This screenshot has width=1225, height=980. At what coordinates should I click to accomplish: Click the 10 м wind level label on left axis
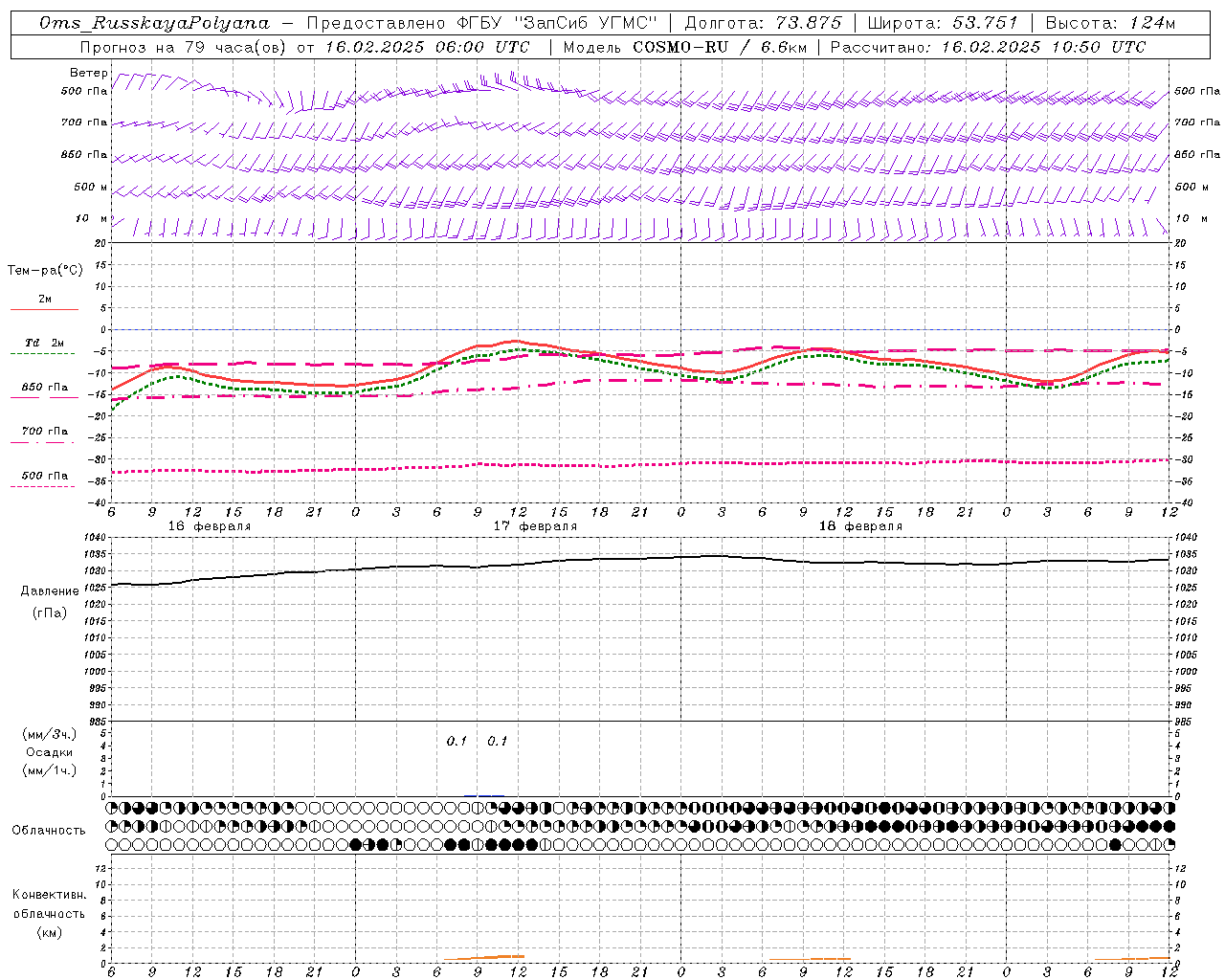point(91,218)
